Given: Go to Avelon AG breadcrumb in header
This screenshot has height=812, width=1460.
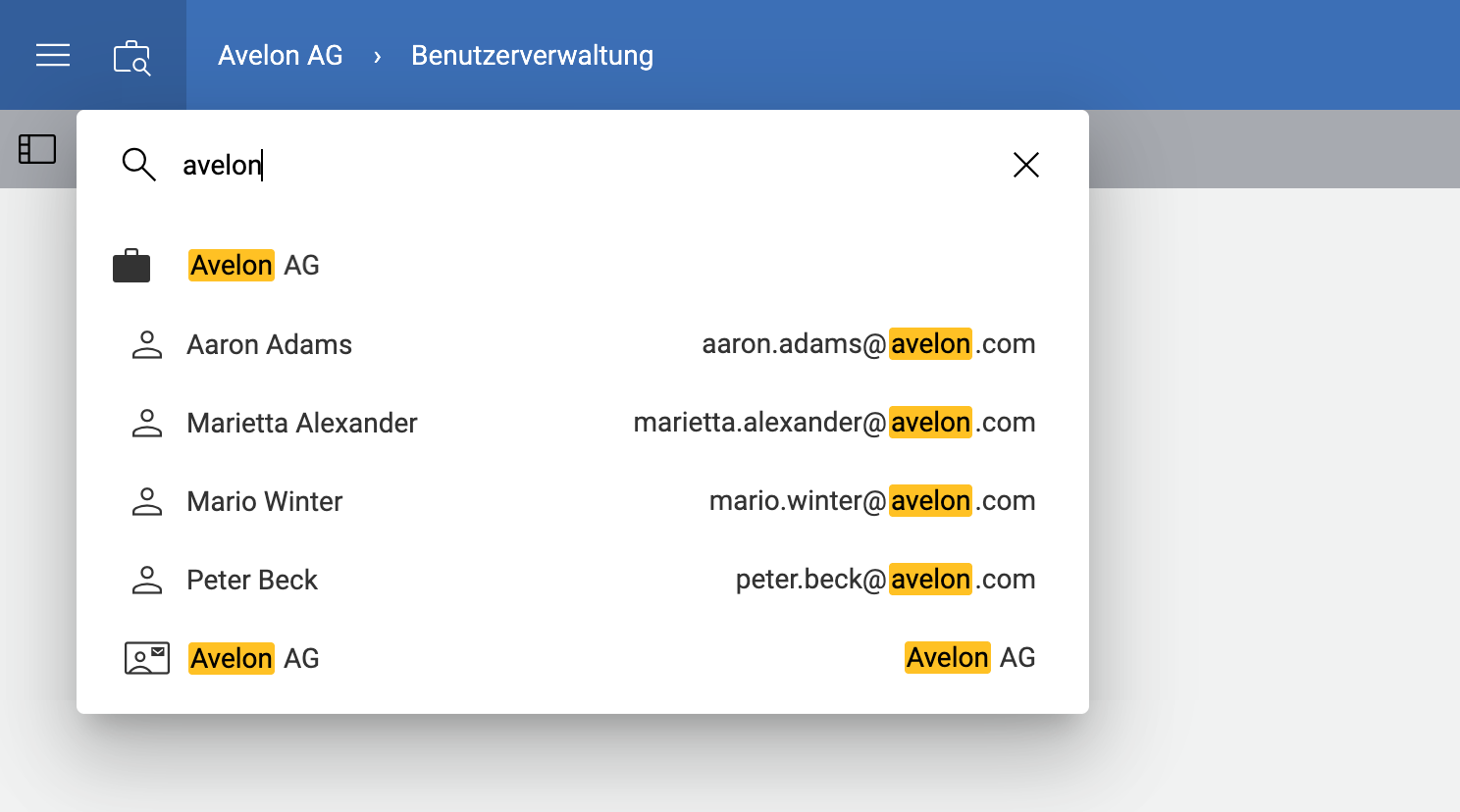Looking at the screenshot, I should pyautogui.click(x=281, y=55).
